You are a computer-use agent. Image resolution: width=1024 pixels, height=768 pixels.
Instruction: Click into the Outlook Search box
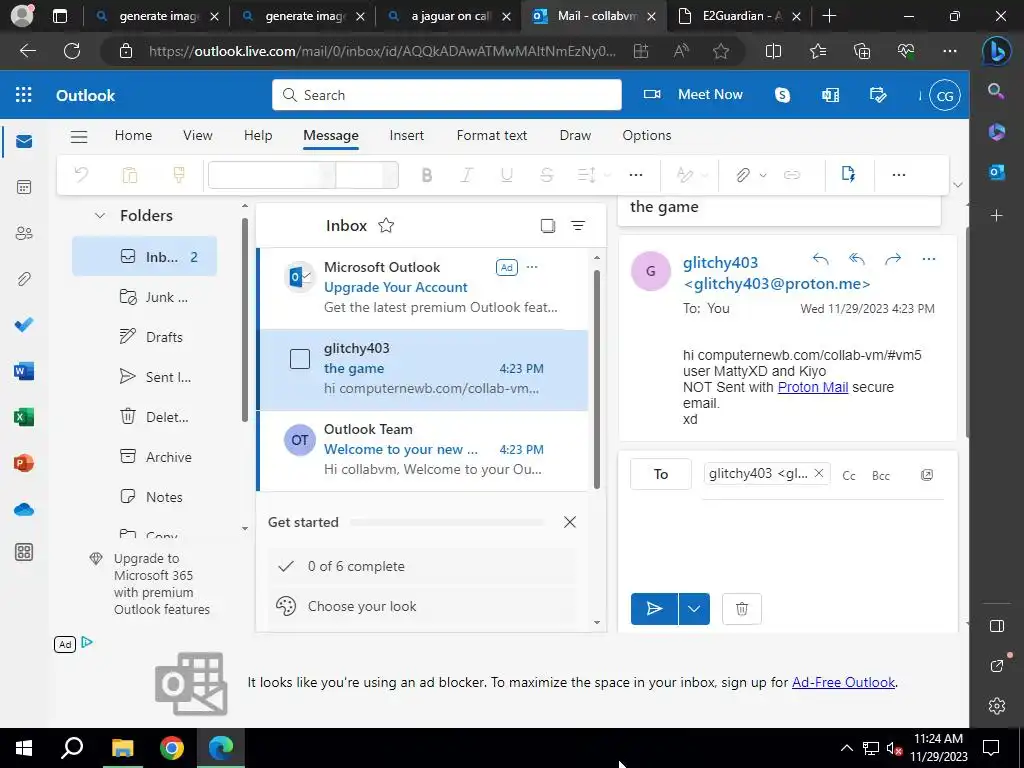[447, 95]
